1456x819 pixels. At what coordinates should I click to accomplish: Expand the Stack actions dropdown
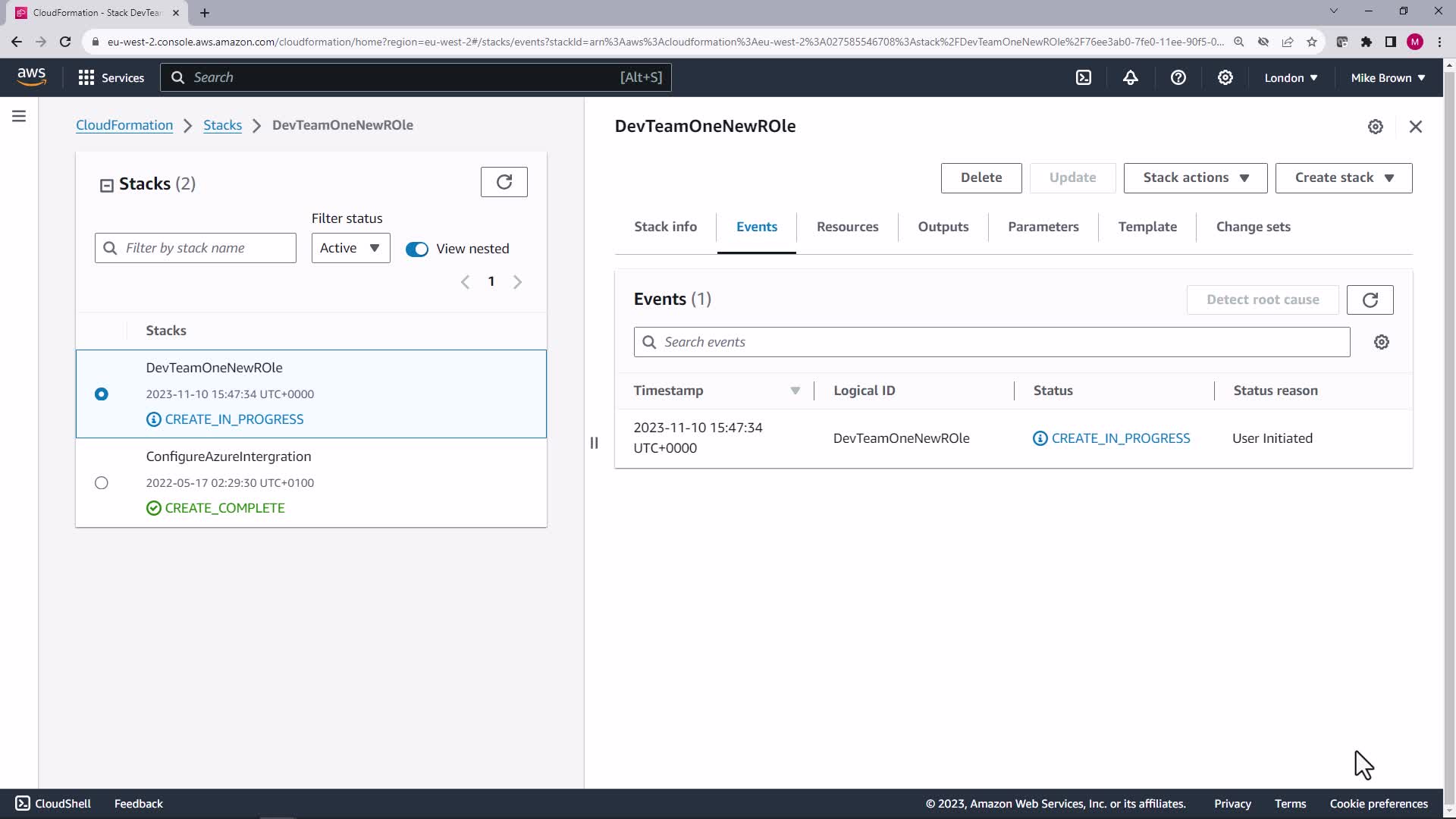1195,177
